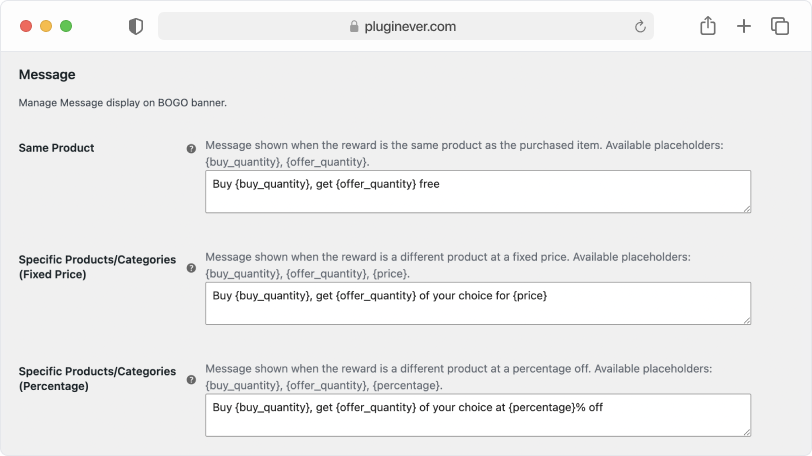Show the tab overview icon
Viewport: 812px width, 456px height.
780,26
